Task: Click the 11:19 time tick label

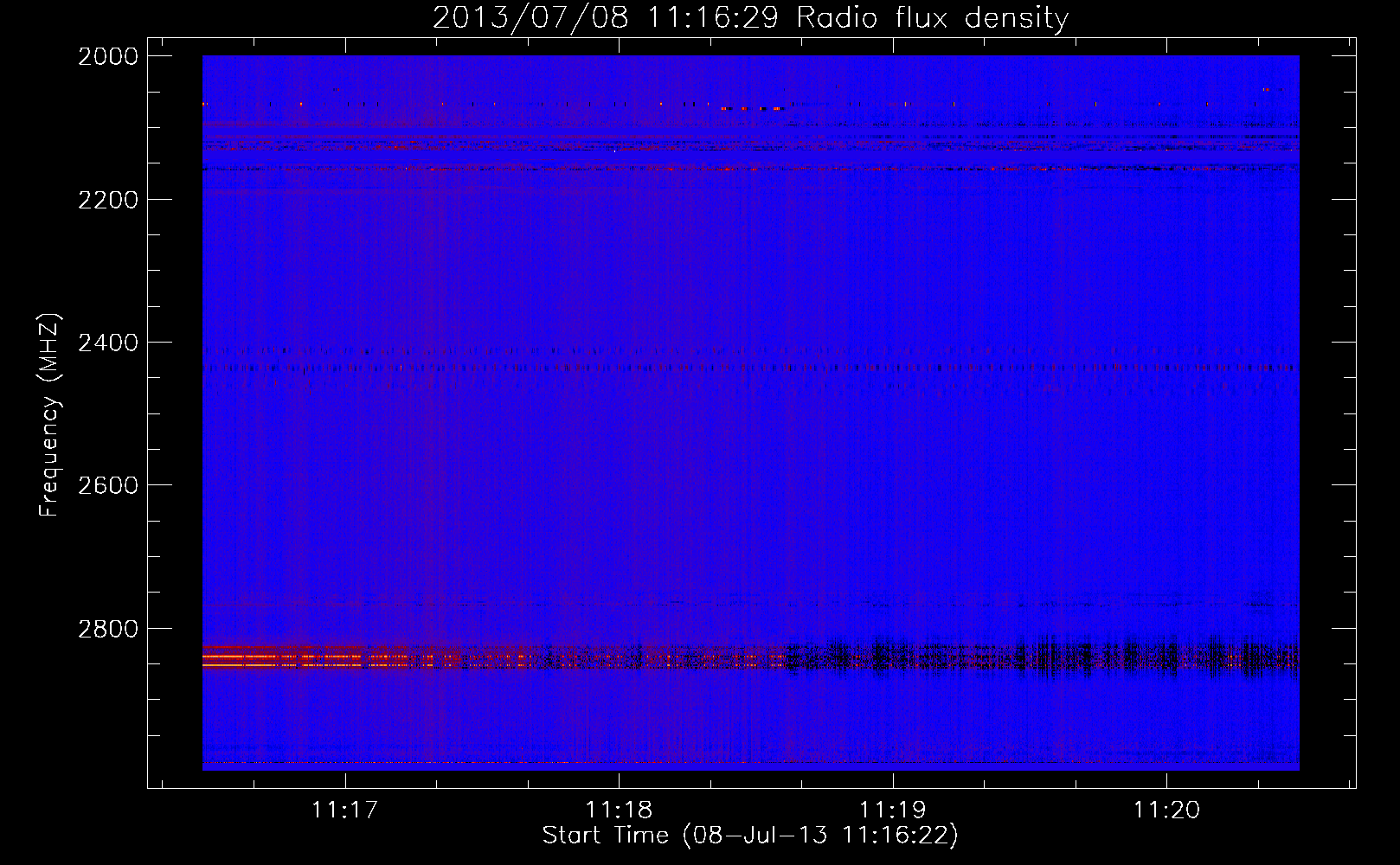Action: pos(892,810)
